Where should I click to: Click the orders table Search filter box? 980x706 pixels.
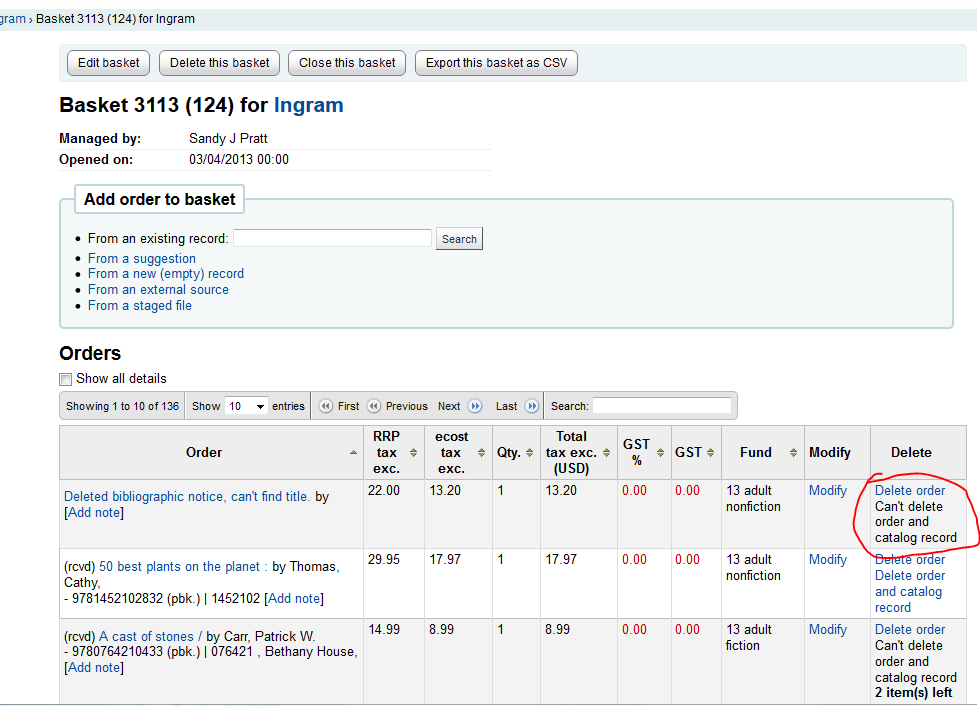tap(661, 406)
